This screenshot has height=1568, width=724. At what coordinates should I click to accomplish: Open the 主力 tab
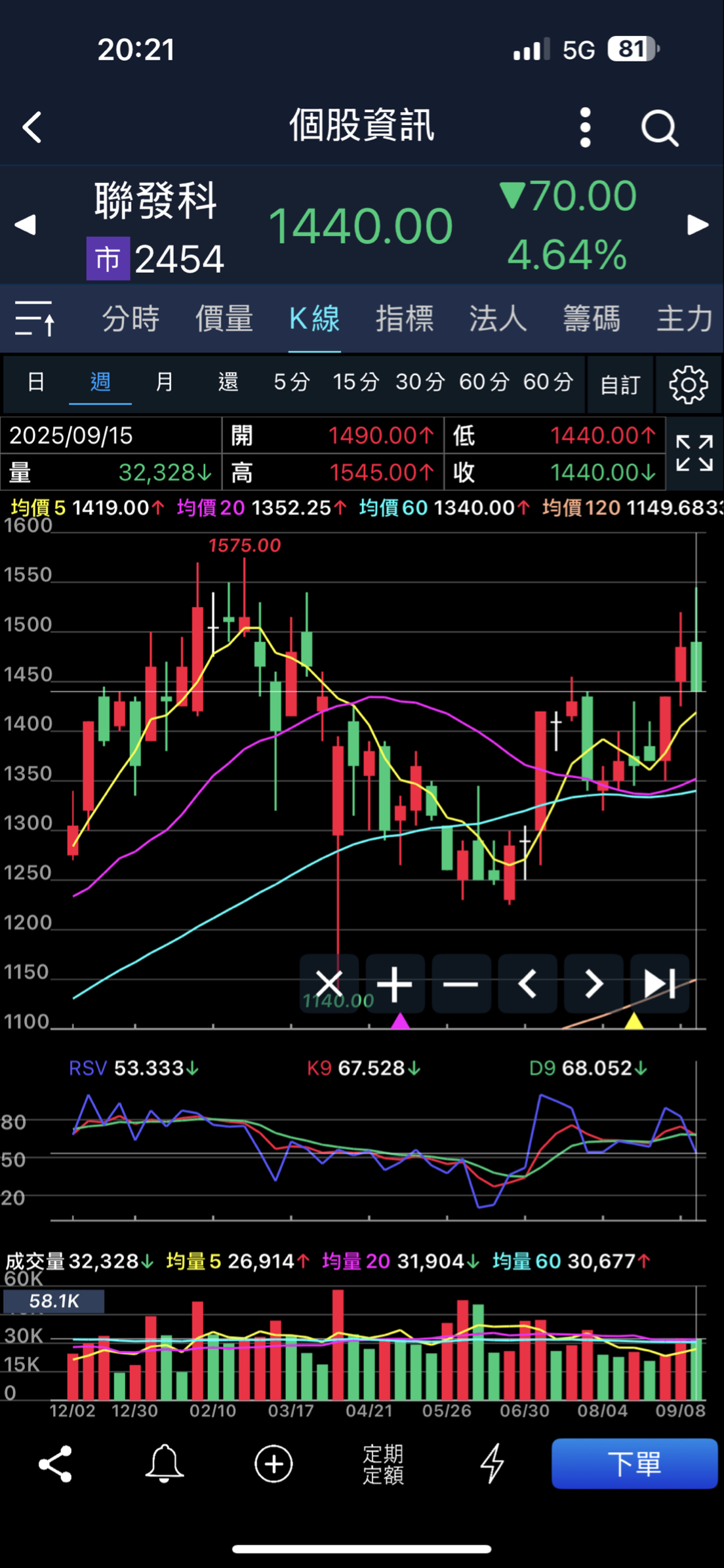(685, 319)
